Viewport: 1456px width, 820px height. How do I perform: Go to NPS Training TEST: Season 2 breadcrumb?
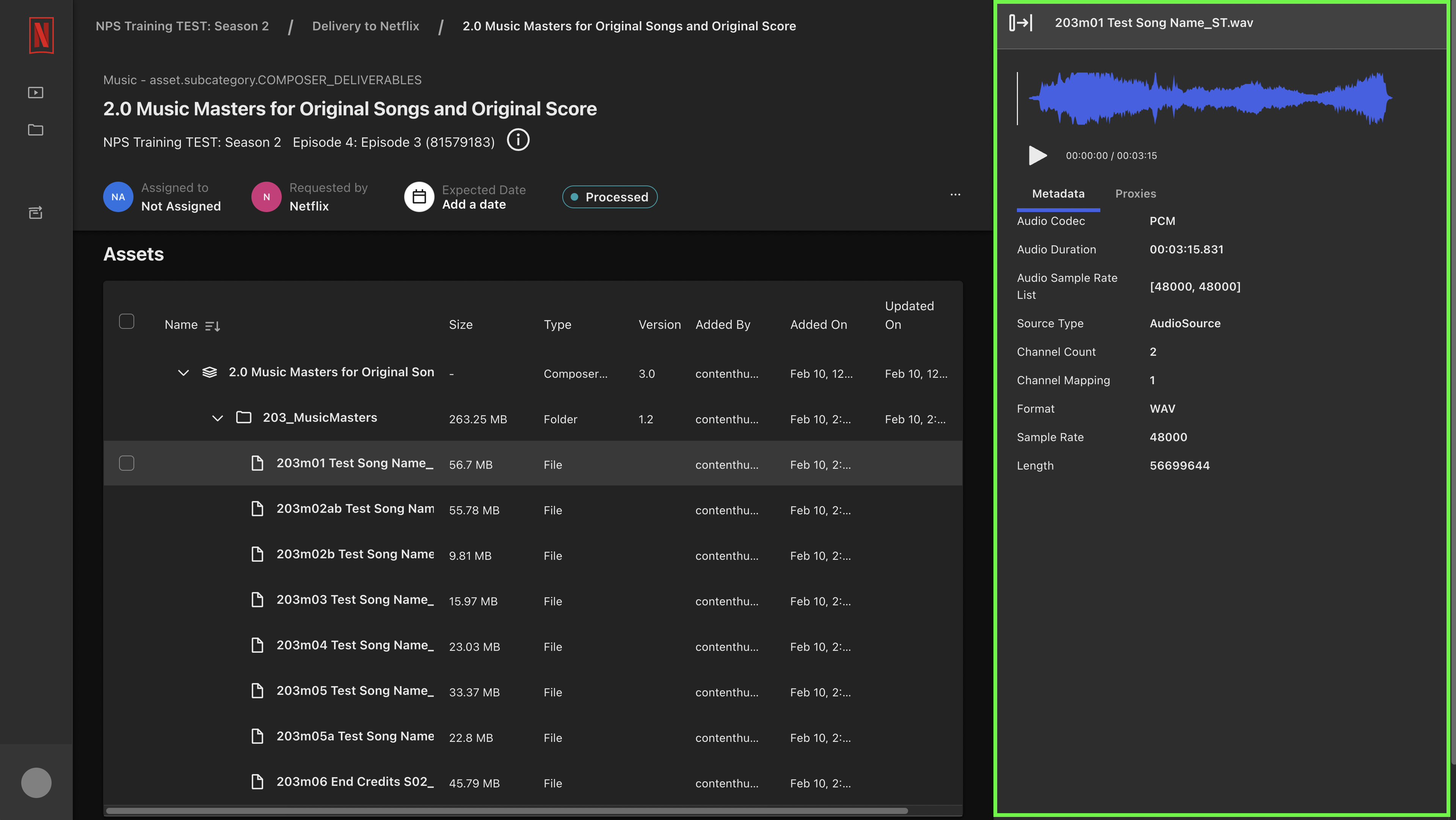pyautogui.click(x=182, y=26)
